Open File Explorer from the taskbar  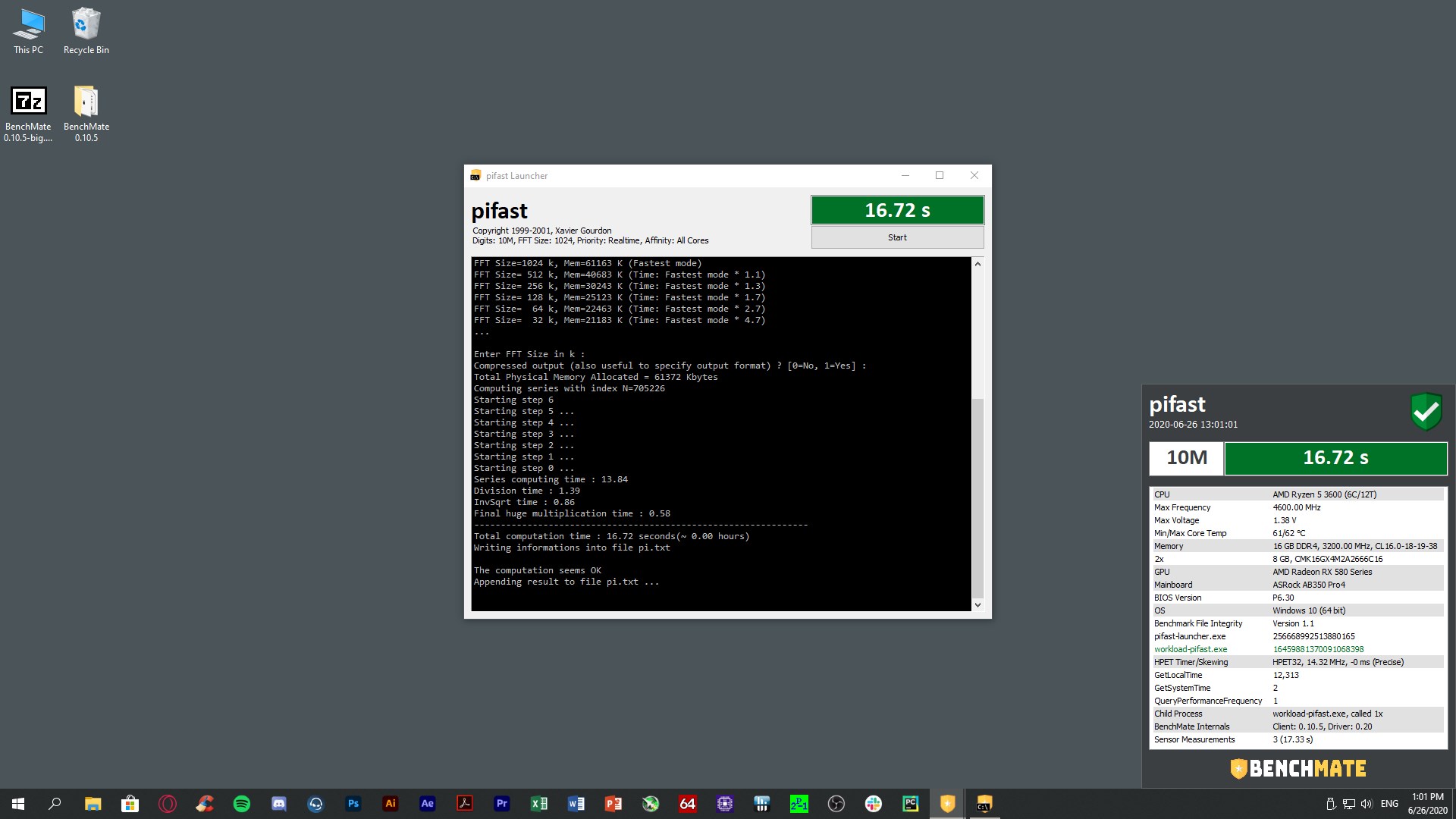click(93, 804)
